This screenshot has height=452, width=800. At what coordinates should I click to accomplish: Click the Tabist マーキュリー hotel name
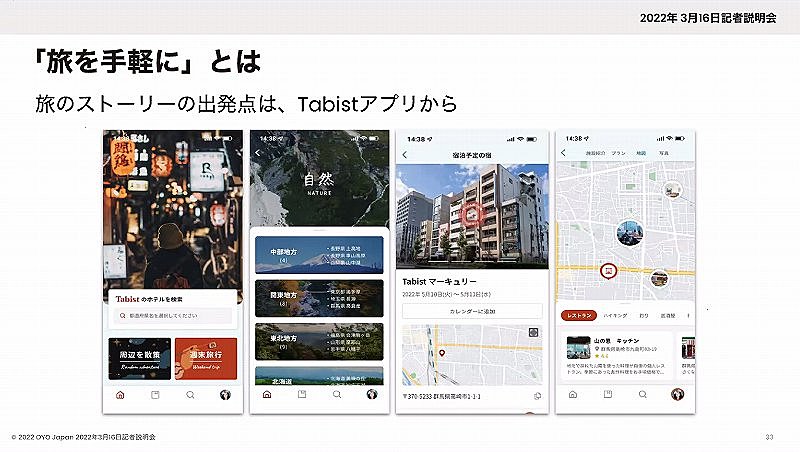pos(439,282)
